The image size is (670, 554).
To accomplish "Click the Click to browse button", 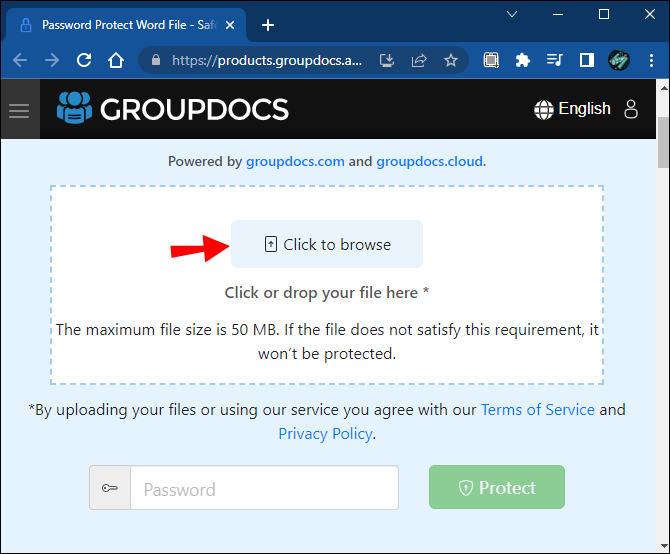I will [327, 244].
